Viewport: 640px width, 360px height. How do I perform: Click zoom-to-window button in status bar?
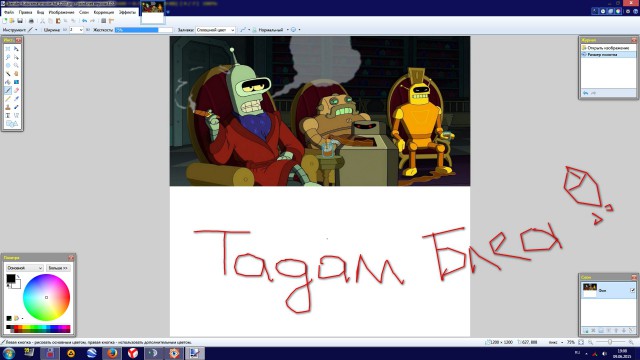[581, 342]
